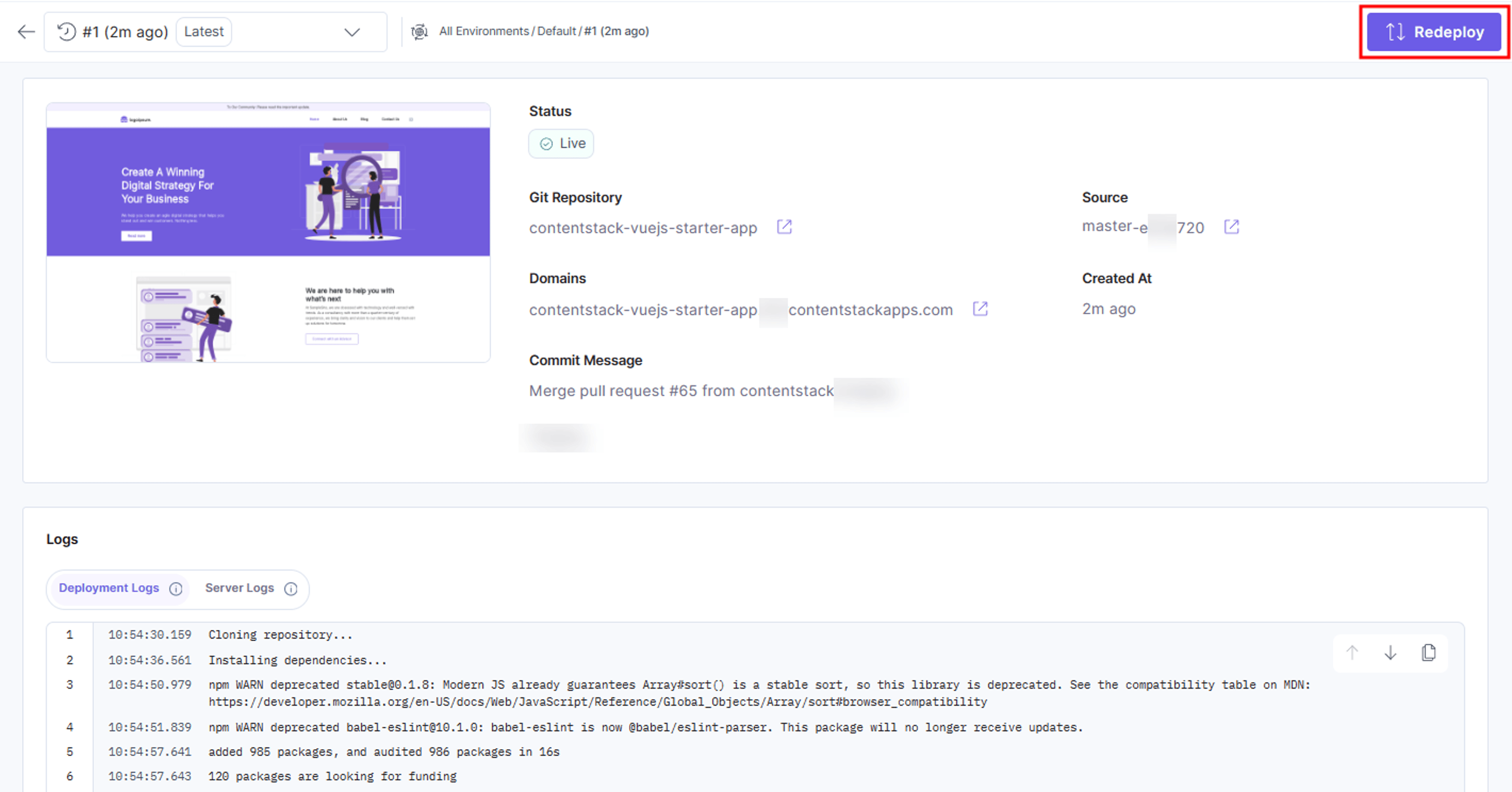The width and height of the screenshot is (1512, 792).
Task: Click the environments icon in breadcrumb
Action: (x=419, y=32)
